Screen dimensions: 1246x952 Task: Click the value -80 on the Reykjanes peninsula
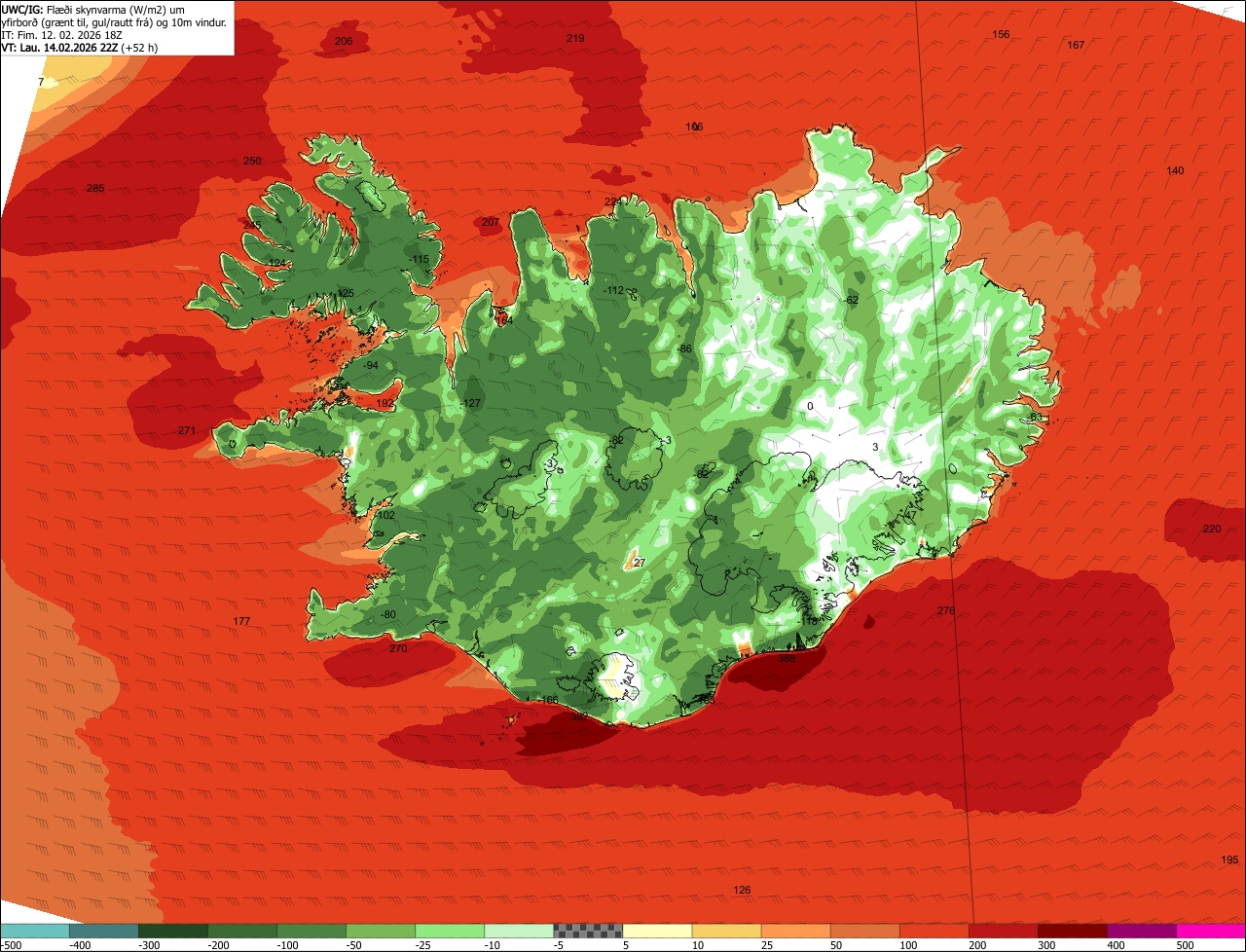388,614
